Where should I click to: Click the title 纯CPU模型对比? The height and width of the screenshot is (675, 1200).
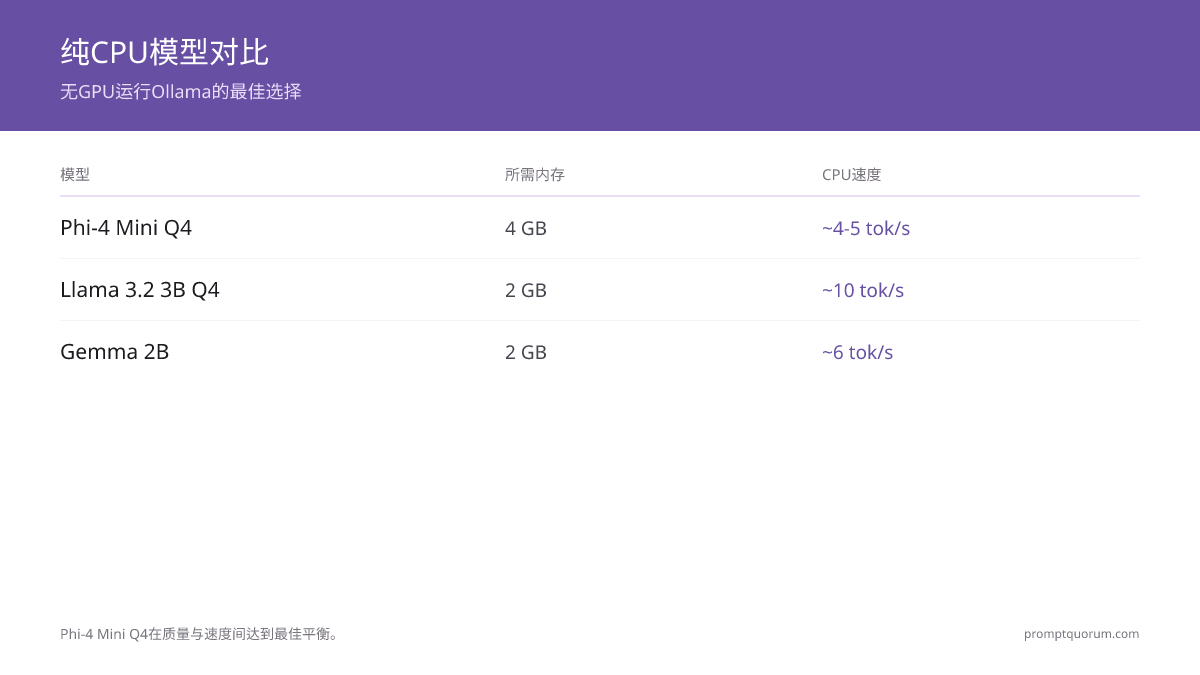tap(164, 52)
